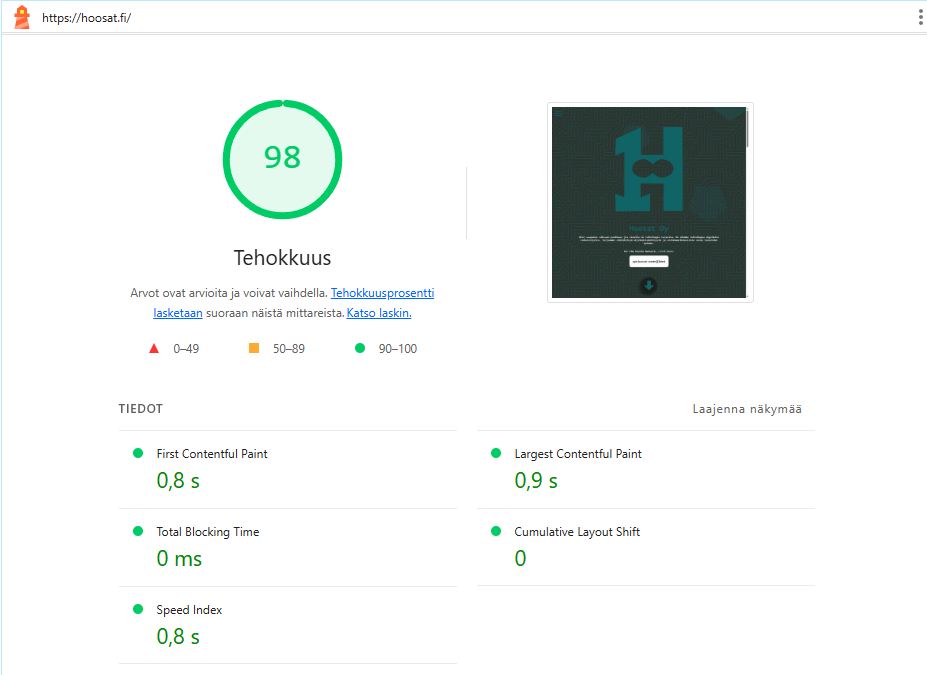The height and width of the screenshot is (675, 927).
Task: Open the Katso laskin link
Action: coord(379,313)
